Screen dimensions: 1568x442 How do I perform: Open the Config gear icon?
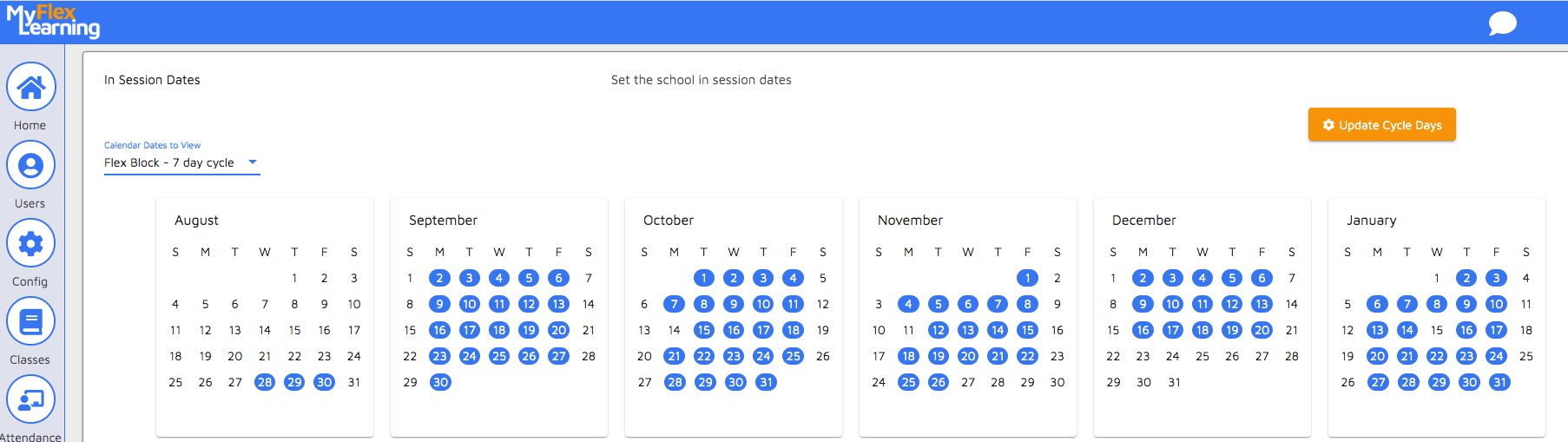[x=30, y=243]
